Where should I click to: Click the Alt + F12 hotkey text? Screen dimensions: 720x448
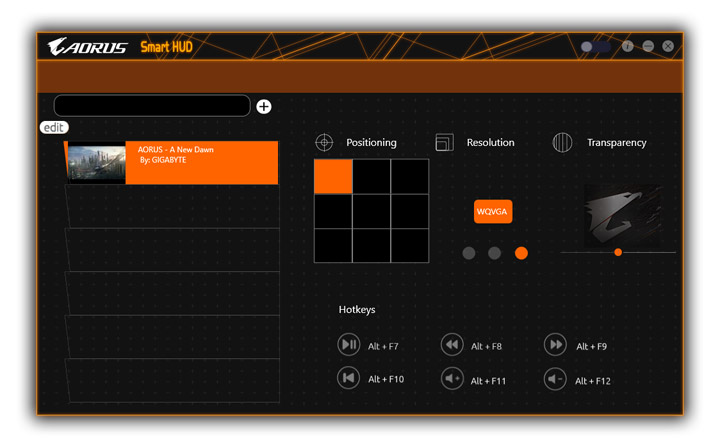(593, 381)
